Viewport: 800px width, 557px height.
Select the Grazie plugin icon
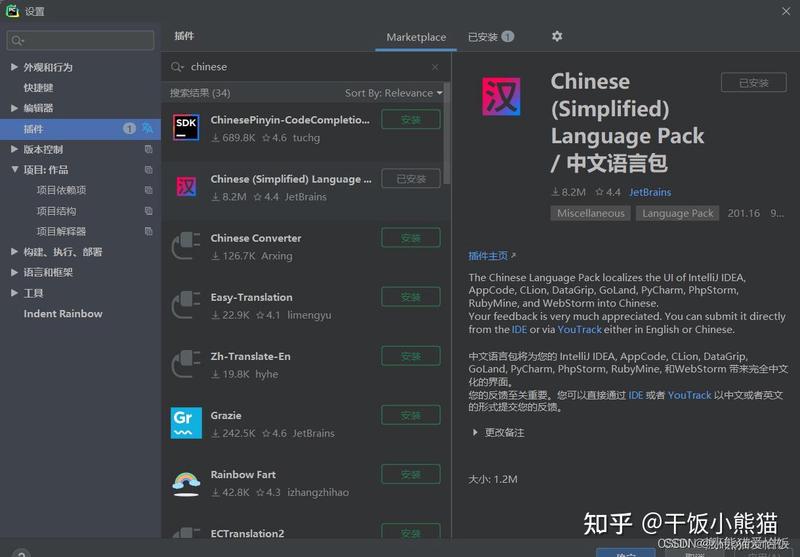[186, 423]
